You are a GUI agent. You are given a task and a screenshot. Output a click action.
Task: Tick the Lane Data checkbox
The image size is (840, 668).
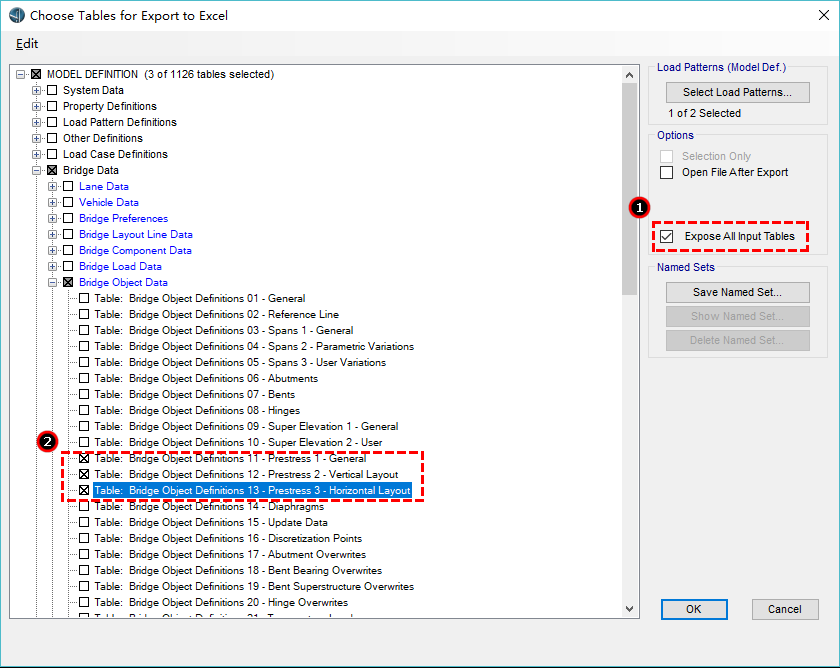(x=68, y=186)
